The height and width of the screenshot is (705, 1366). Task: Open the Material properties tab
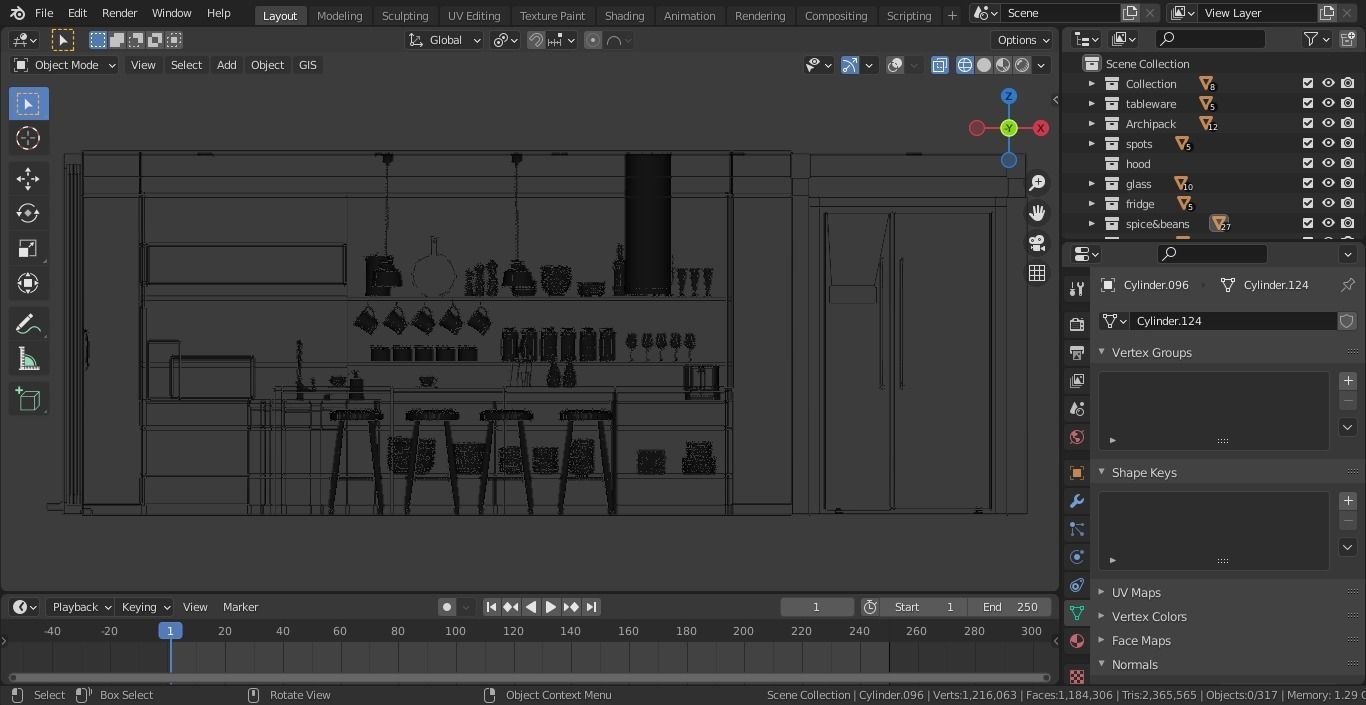[1077, 641]
